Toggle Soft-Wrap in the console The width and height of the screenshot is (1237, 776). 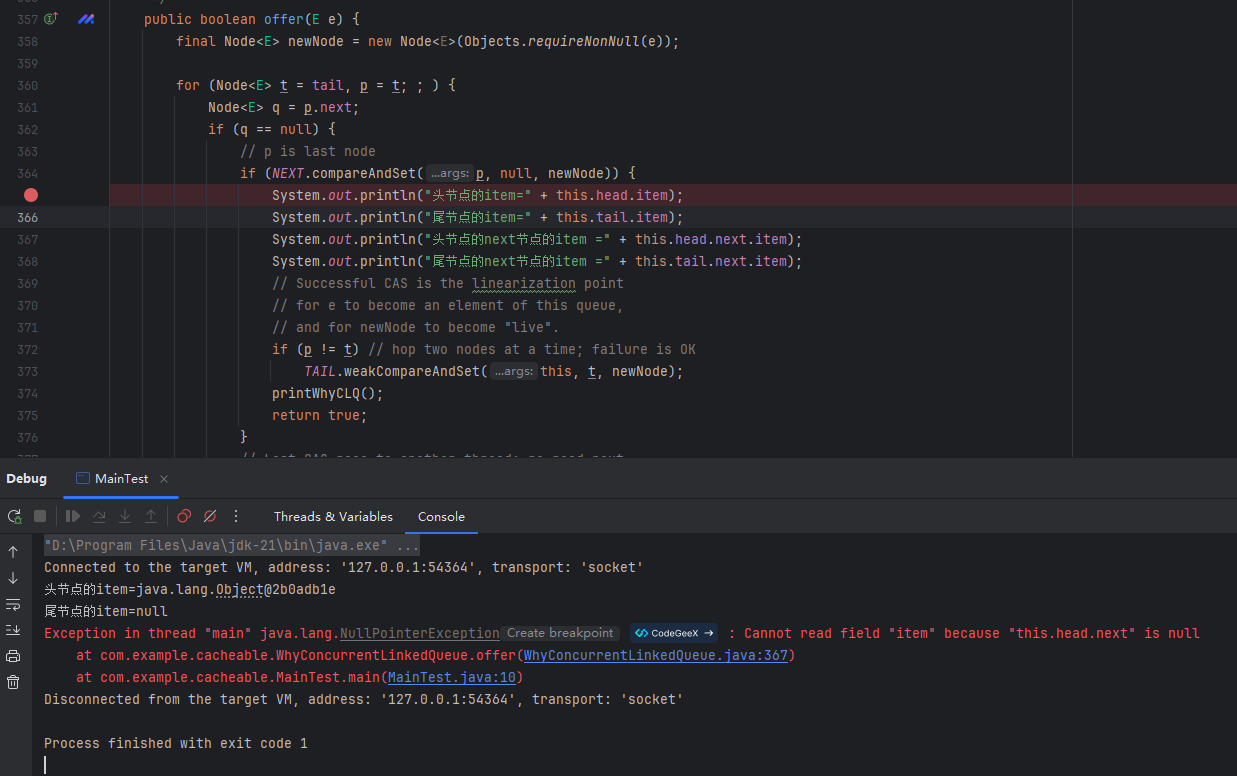coord(13,604)
